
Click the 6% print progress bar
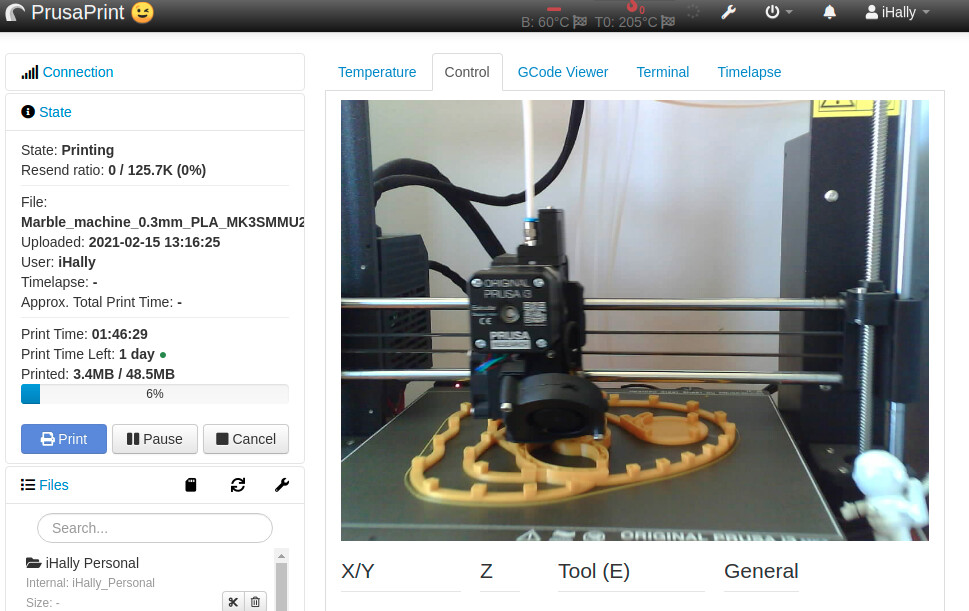(x=154, y=393)
